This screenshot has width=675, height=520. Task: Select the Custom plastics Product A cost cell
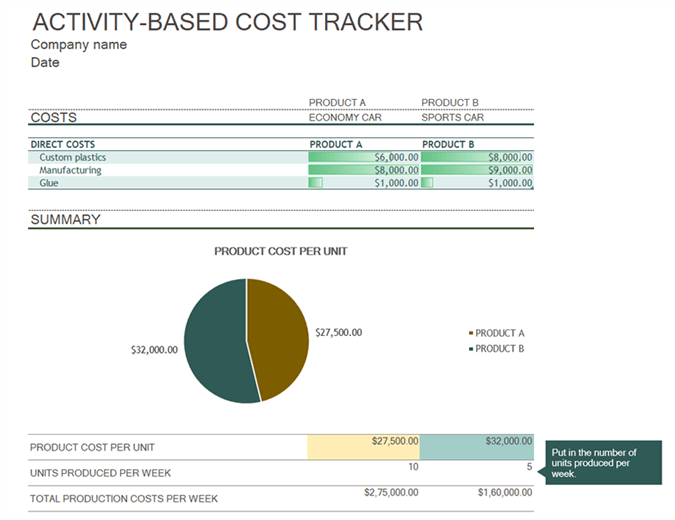(x=364, y=157)
